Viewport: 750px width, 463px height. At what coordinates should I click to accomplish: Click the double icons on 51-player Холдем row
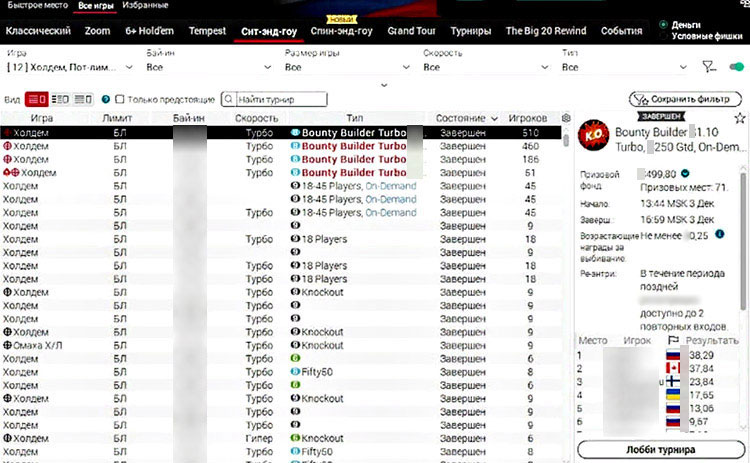pos(11,173)
